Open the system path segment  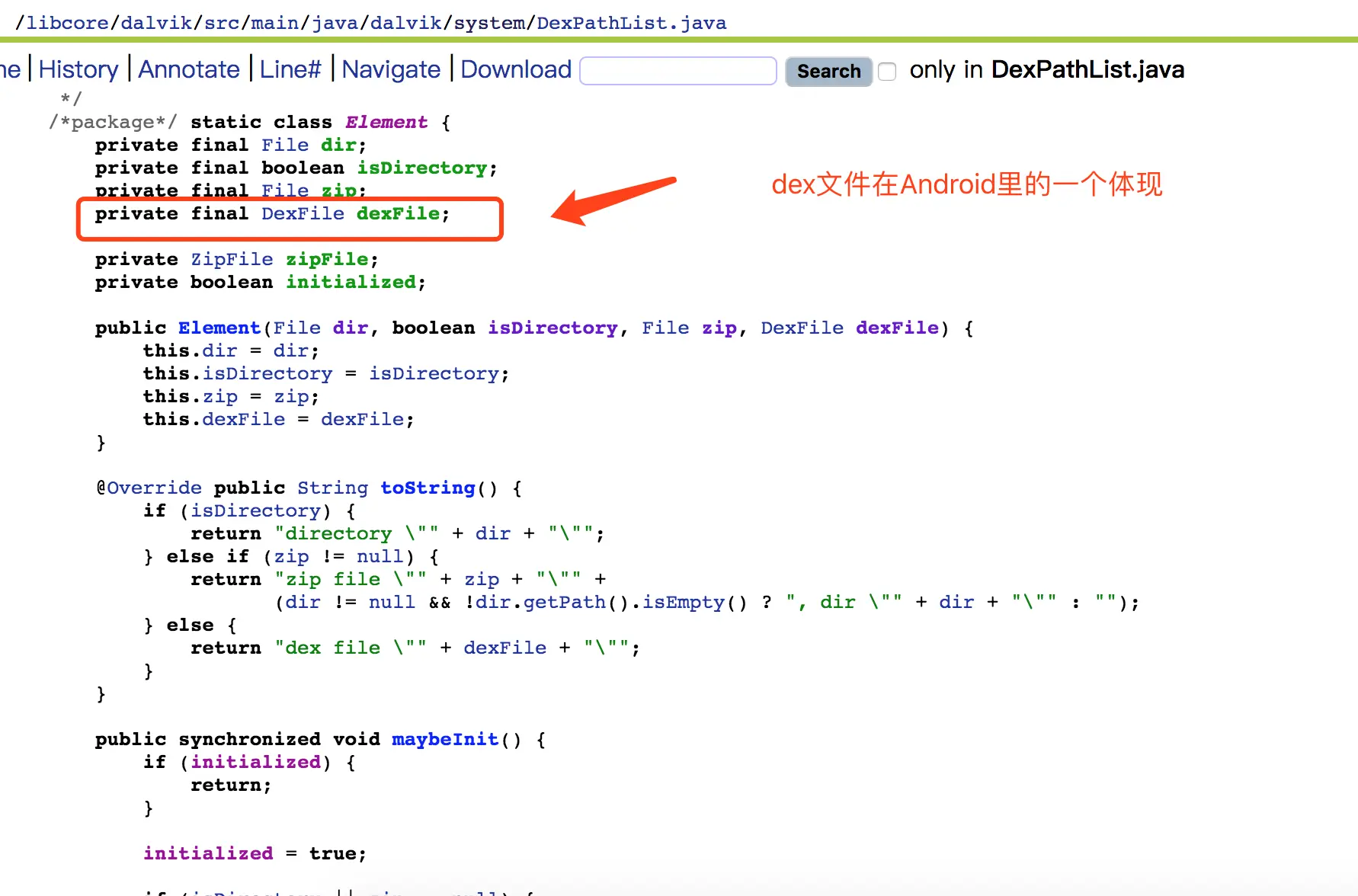click(x=489, y=23)
